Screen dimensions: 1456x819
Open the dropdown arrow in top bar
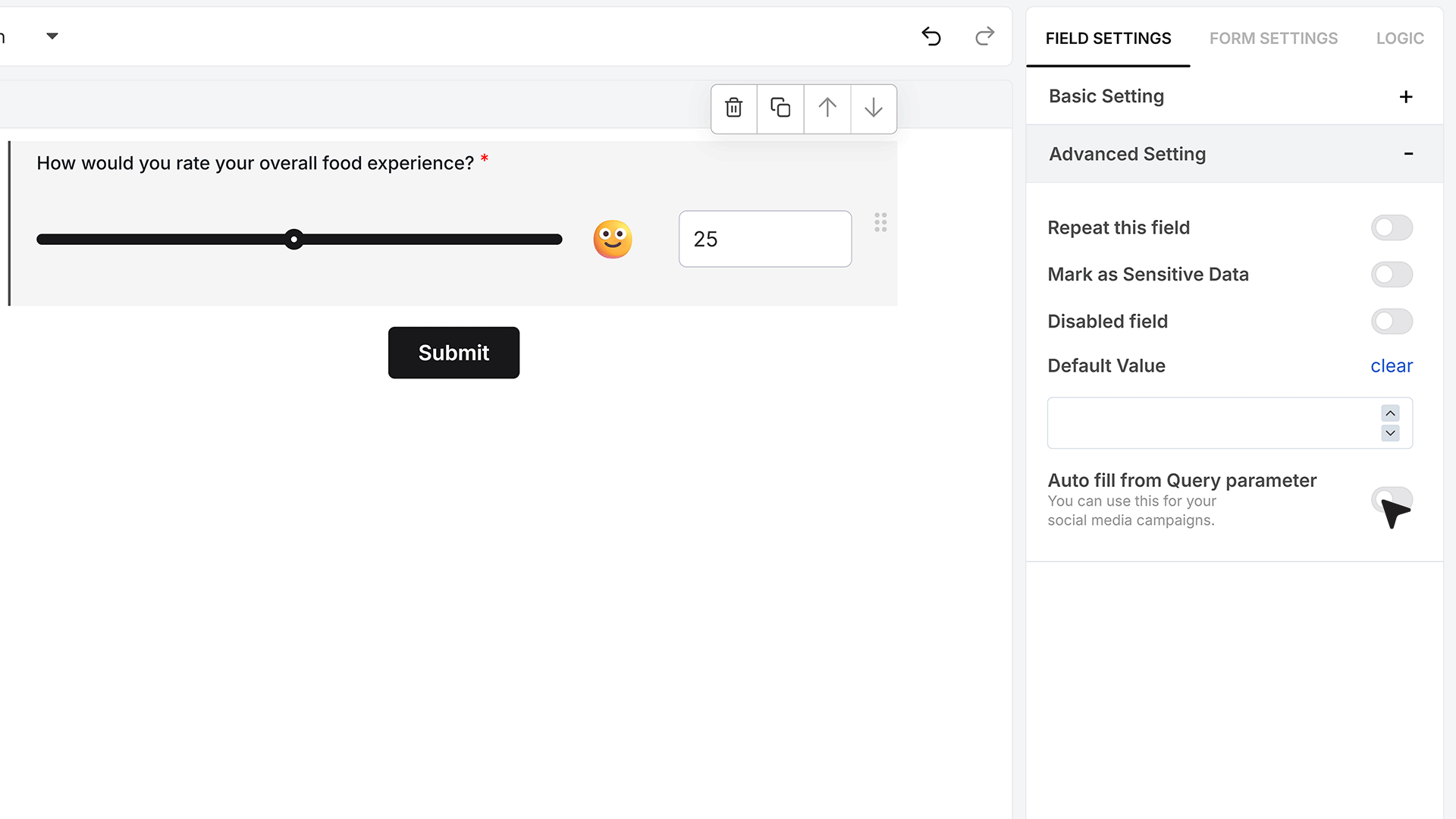coord(52,36)
